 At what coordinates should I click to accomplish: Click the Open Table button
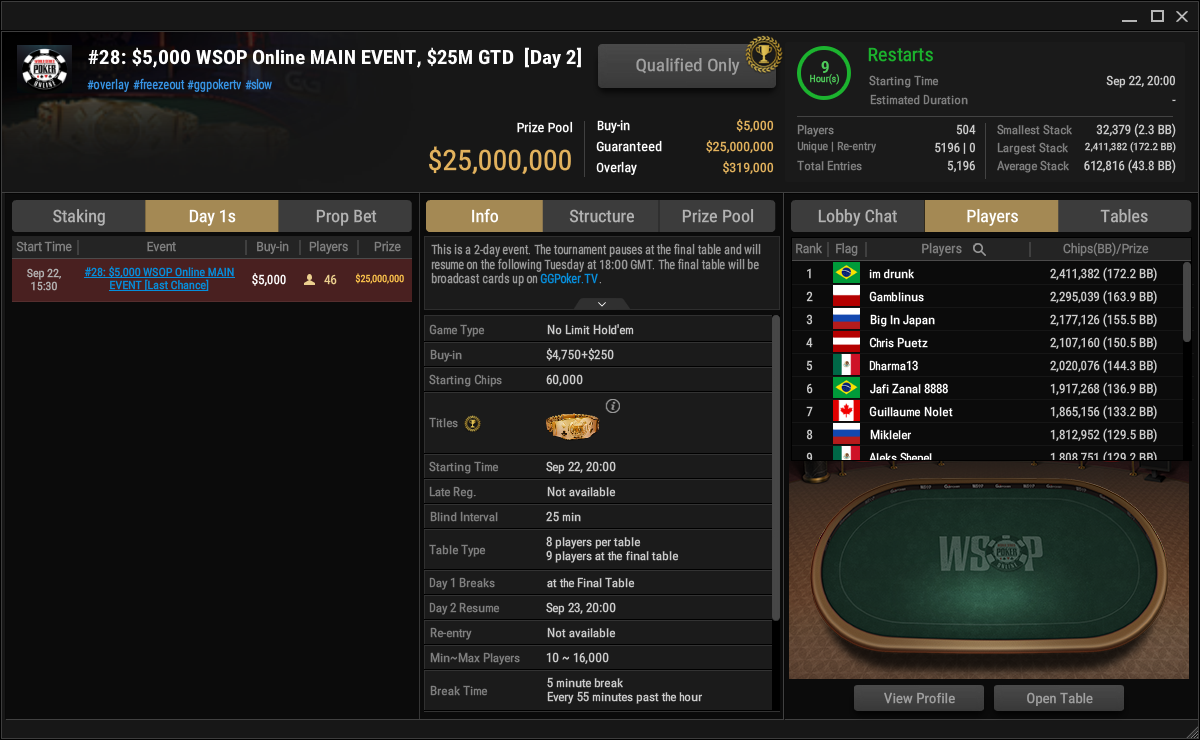pyautogui.click(x=1059, y=698)
